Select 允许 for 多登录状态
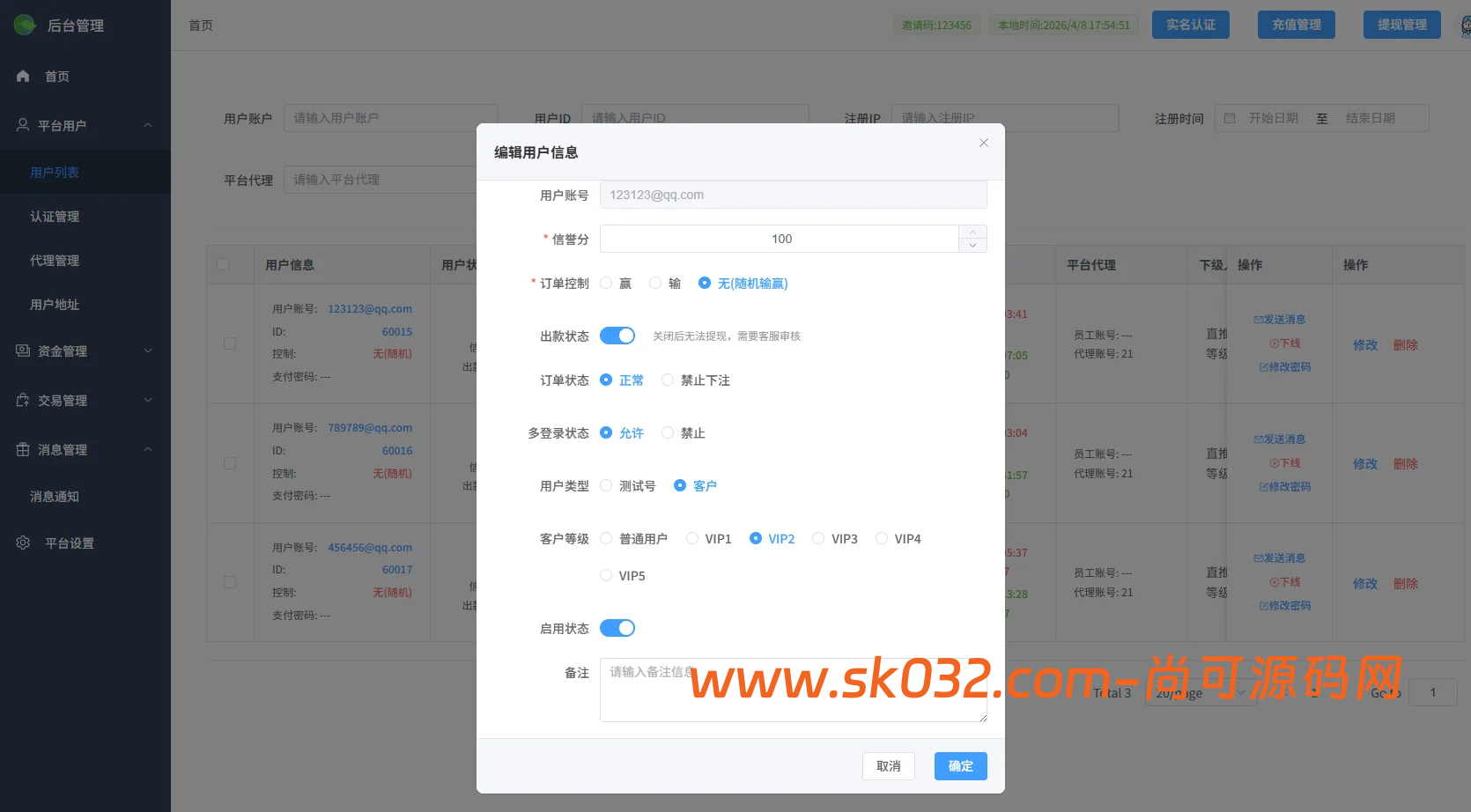This screenshot has width=1471, height=812. tap(622, 432)
